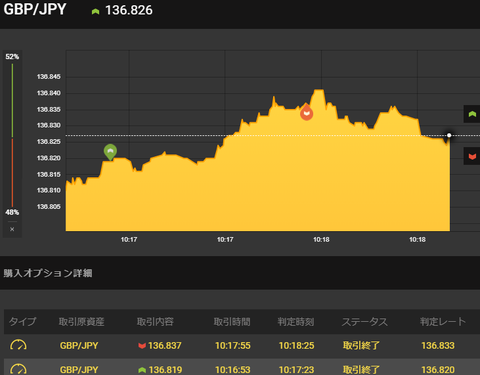Click green arrow beside 136.826 price
The width and height of the screenshot is (480, 375).
coord(96,12)
